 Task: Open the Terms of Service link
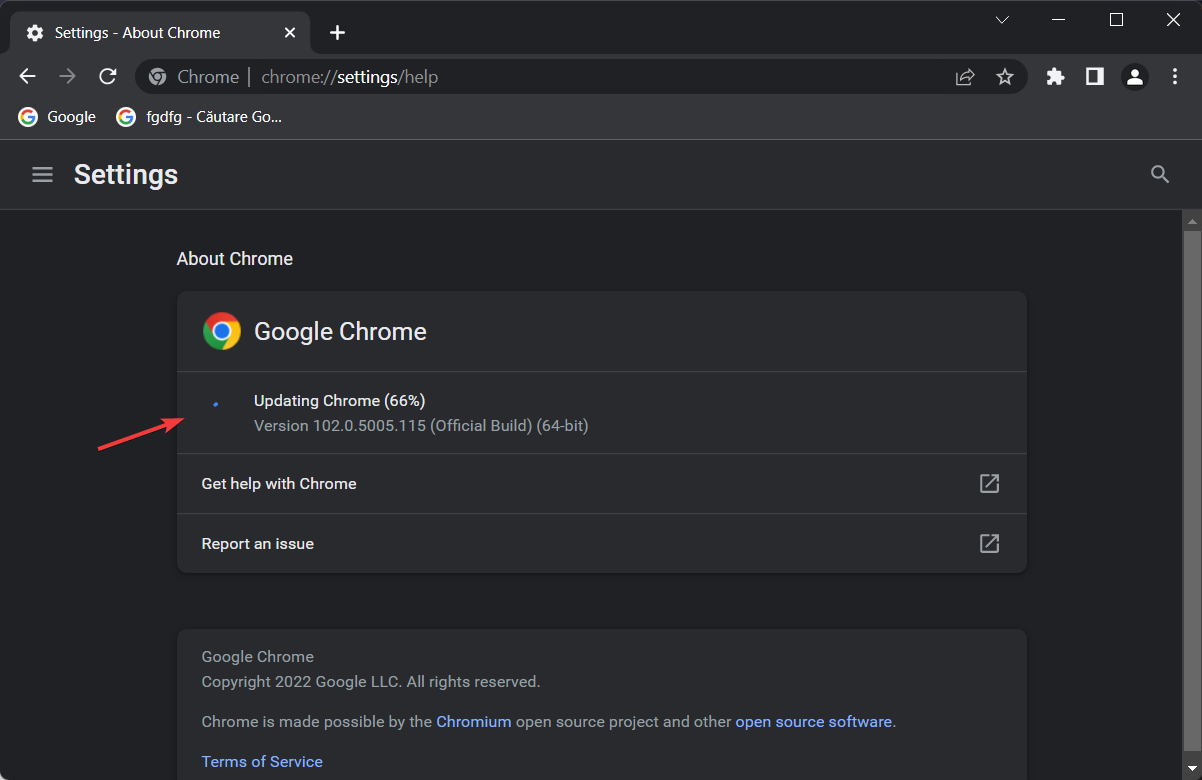point(262,762)
